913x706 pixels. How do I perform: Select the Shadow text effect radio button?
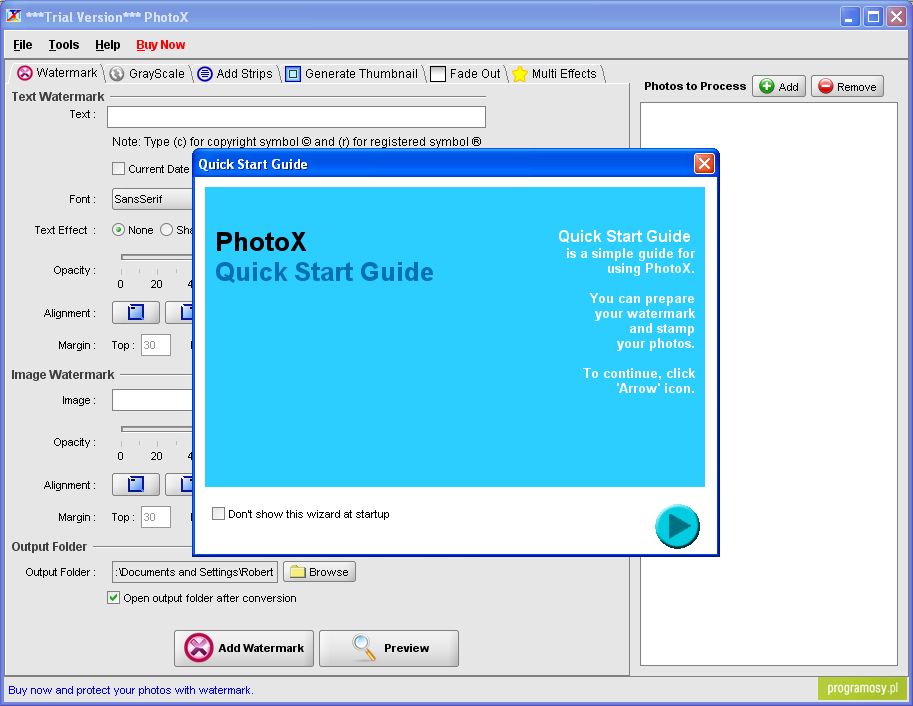click(167, 230)
